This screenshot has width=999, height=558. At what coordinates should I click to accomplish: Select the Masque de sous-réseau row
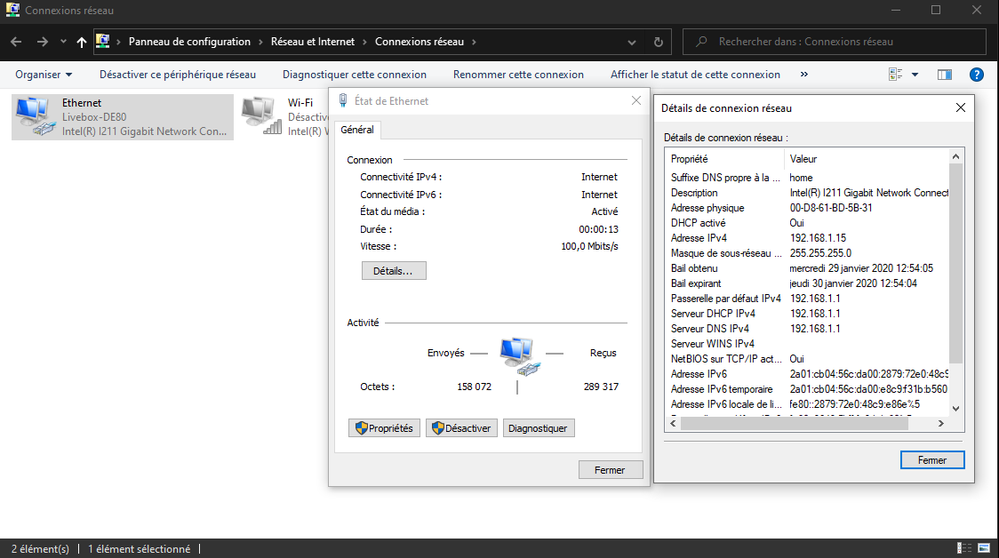tap(807, 253)
